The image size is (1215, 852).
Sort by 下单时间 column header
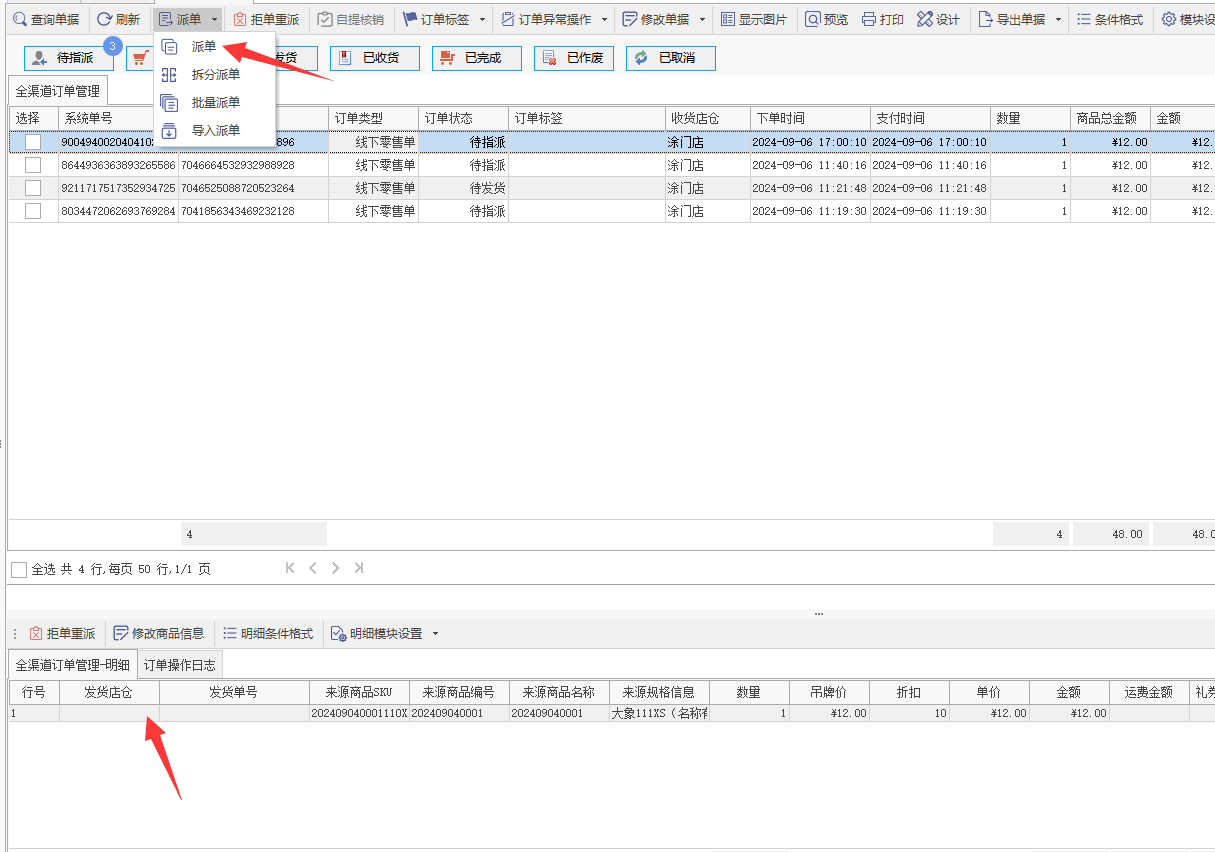810,118
